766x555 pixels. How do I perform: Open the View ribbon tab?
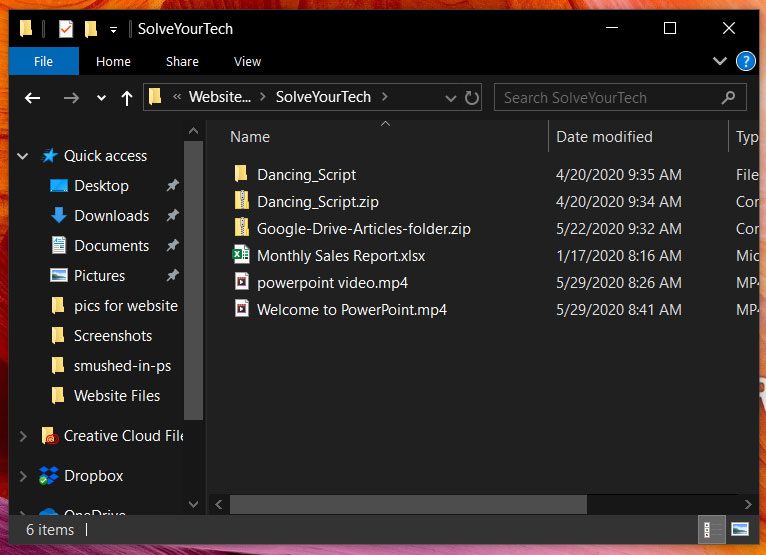tap(247, 61)
